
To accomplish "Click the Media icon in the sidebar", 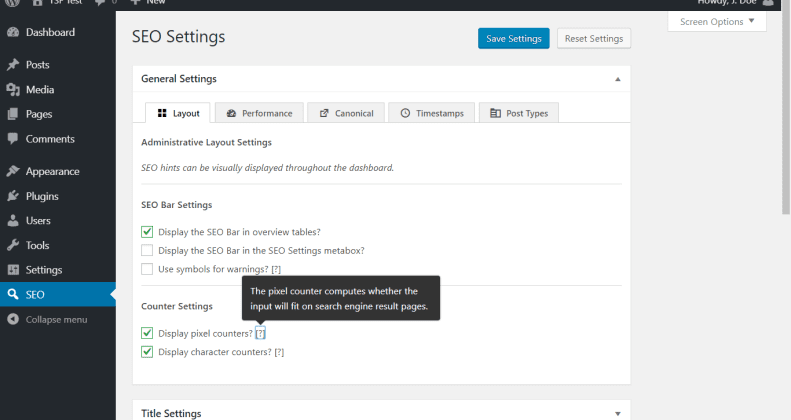I will pos(13,89).
